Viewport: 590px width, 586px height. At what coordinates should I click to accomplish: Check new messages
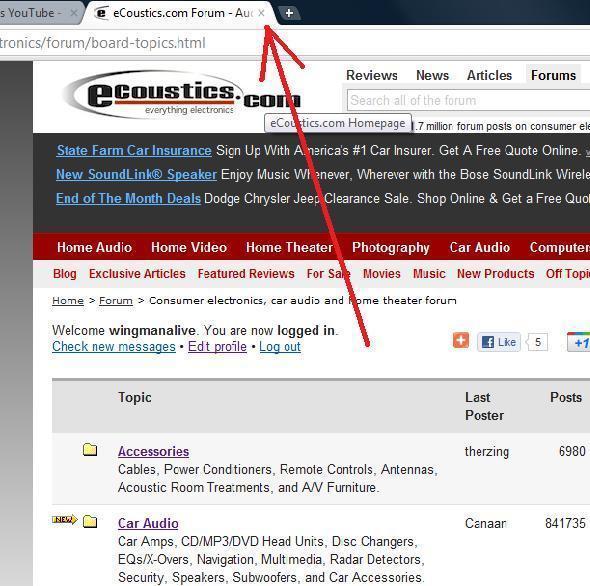(x=114, y=347)
